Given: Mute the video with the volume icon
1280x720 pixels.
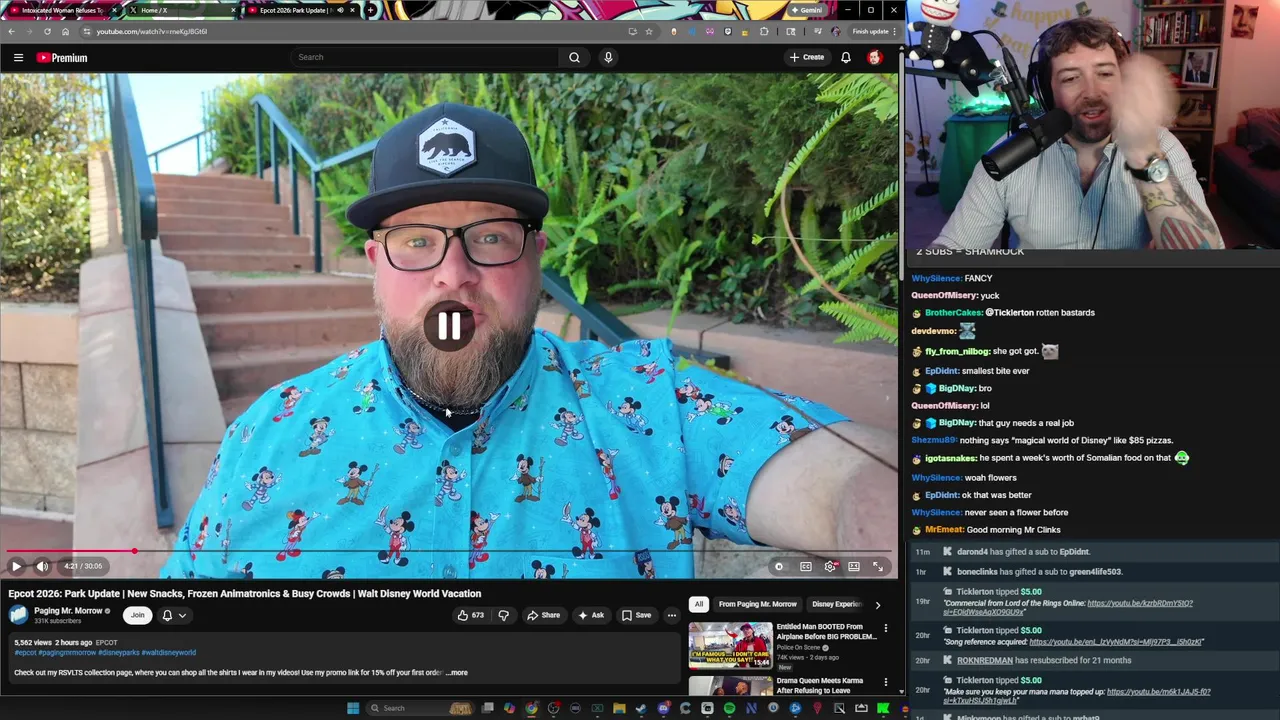Looking at the screenshot, I should (x=42, y=566).
